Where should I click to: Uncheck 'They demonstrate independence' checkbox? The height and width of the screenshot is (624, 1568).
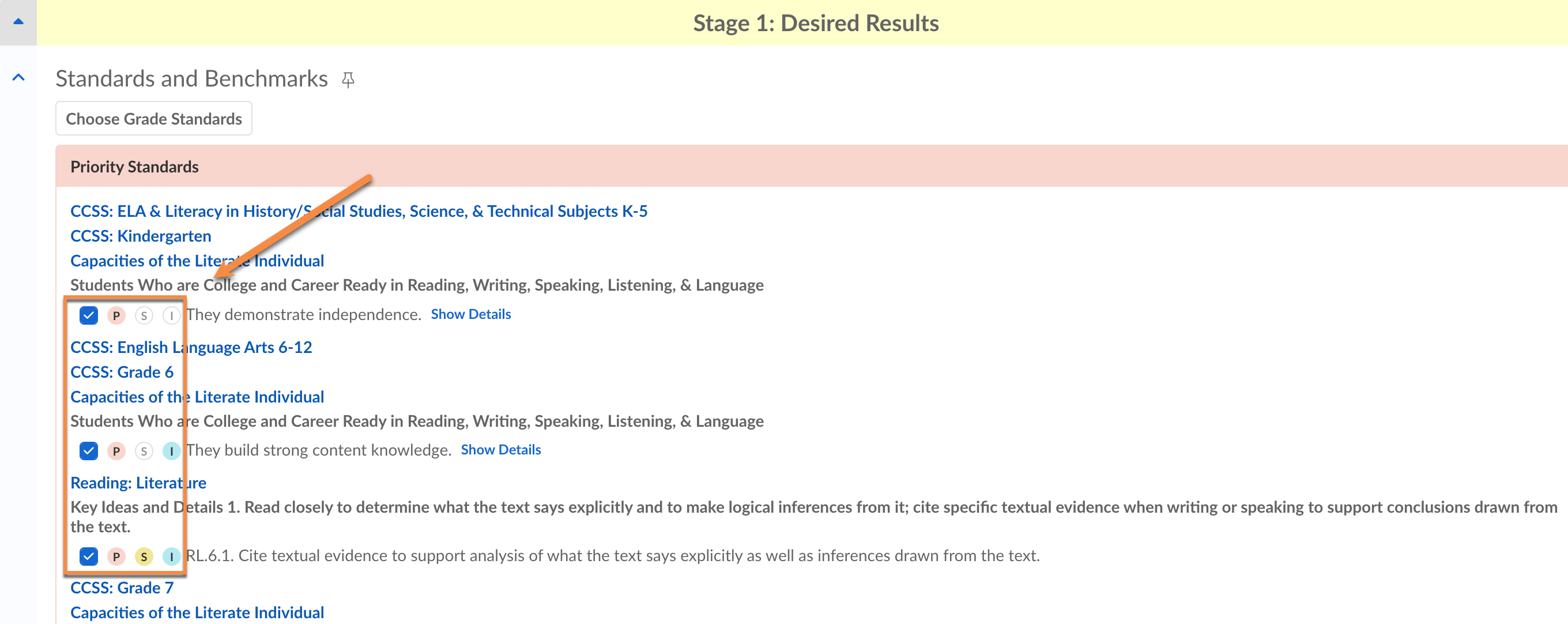tap(89, 315)
